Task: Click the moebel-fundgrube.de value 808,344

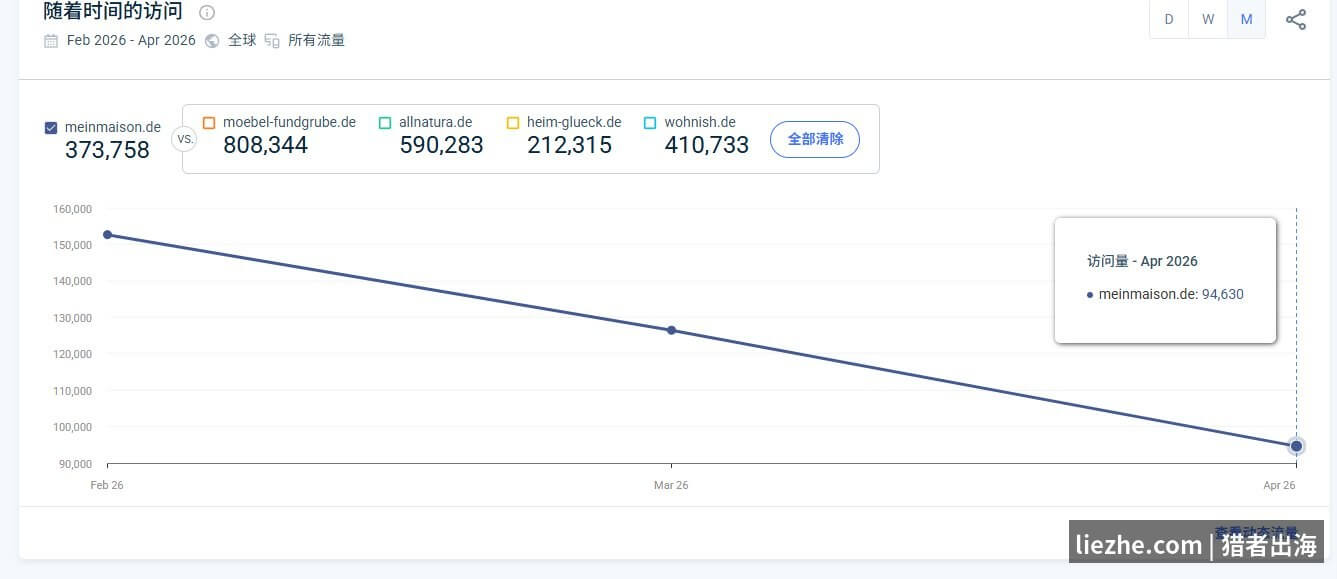Action: (x=265, y=145)
